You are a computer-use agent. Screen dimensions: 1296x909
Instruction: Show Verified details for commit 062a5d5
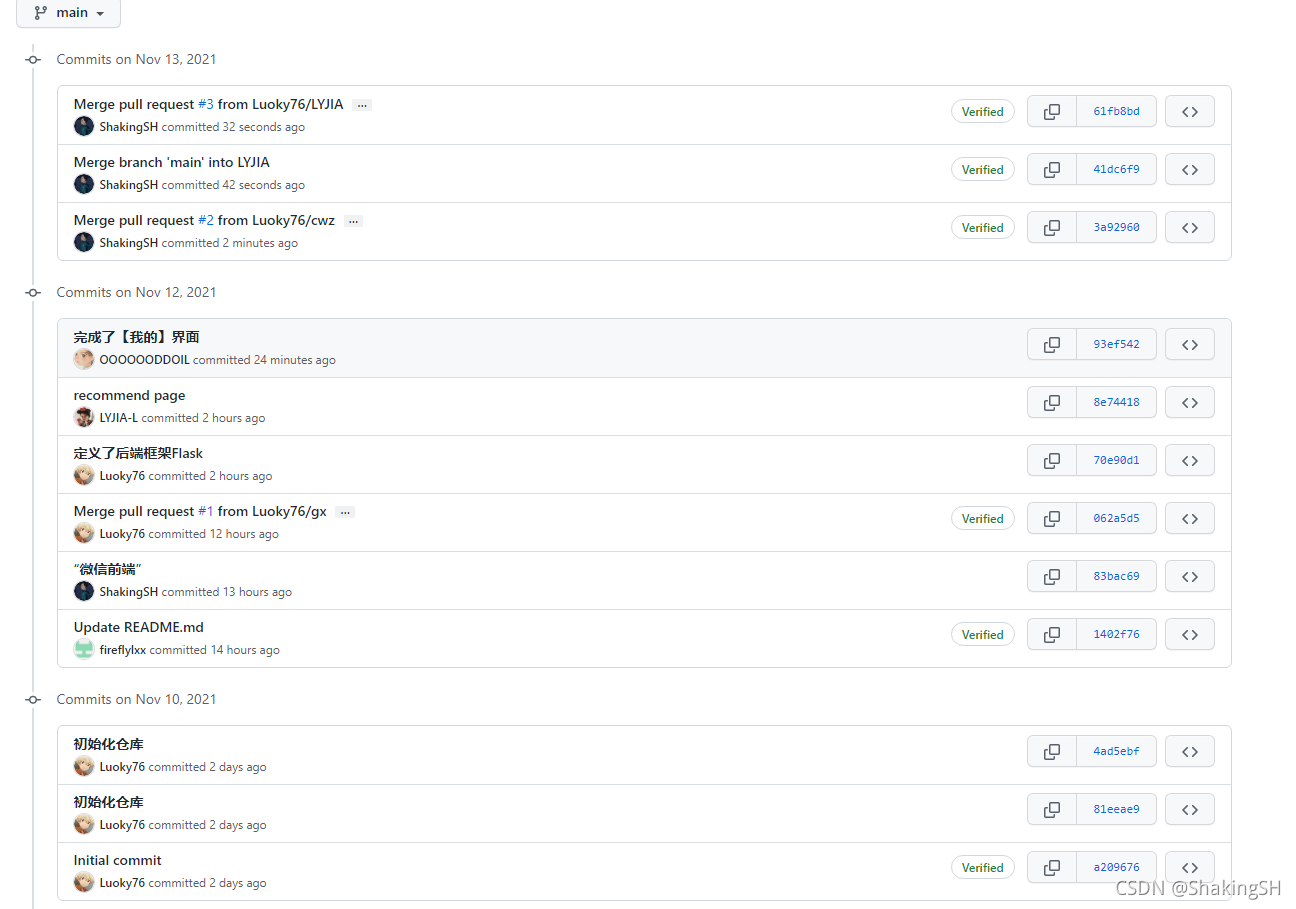pos(982,519)
